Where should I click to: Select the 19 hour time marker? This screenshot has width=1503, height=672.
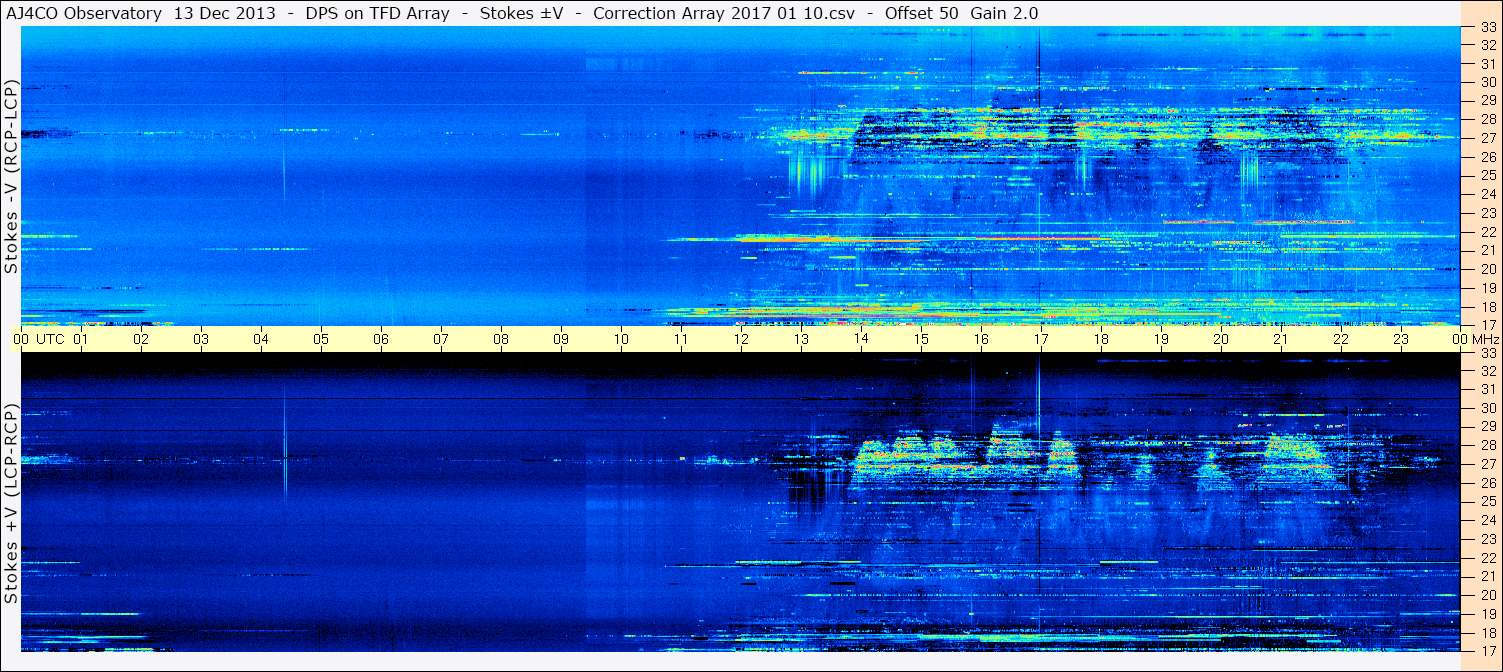pos(1161,339)
